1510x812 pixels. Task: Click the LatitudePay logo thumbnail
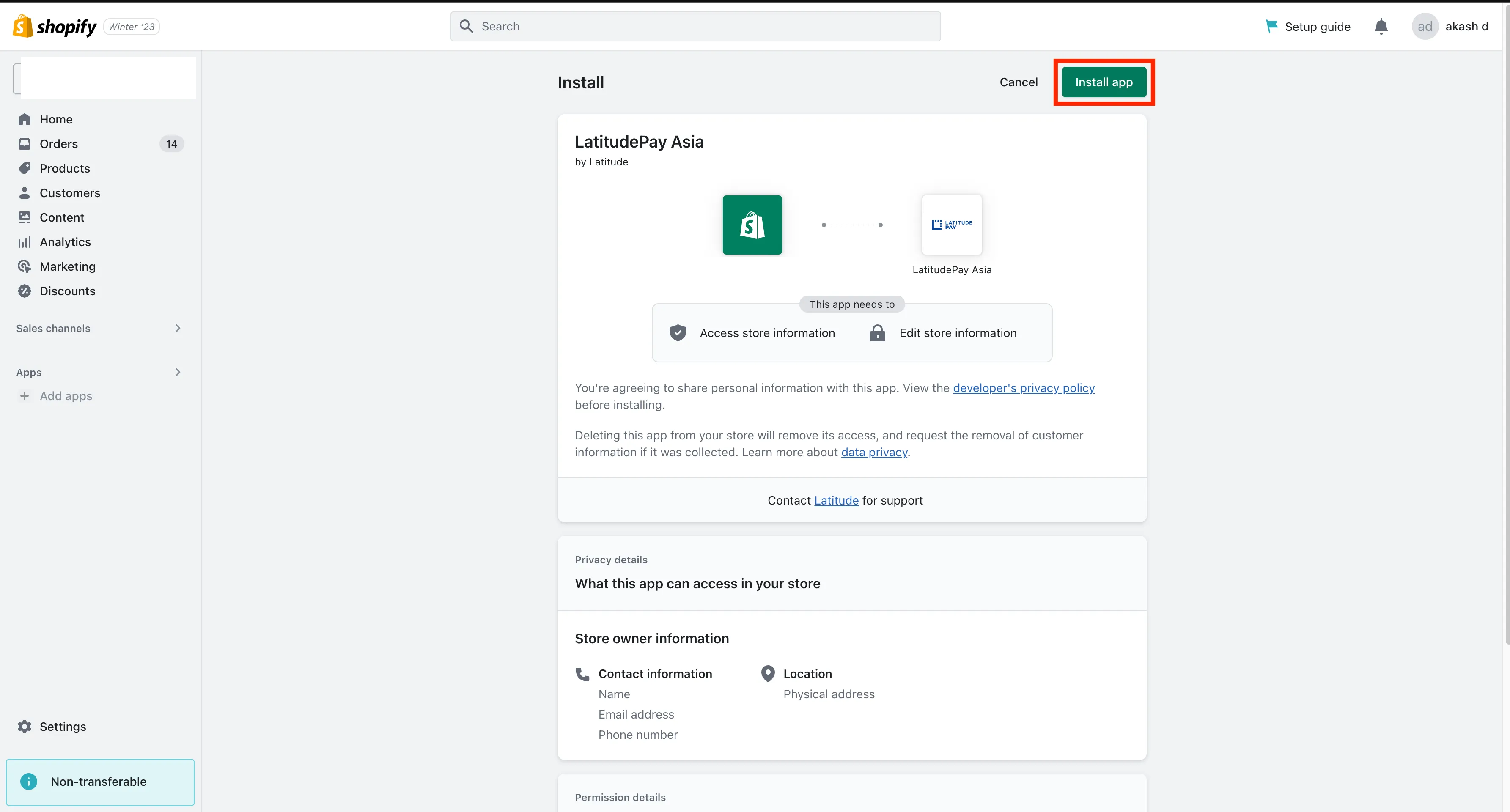coord(952,225)
